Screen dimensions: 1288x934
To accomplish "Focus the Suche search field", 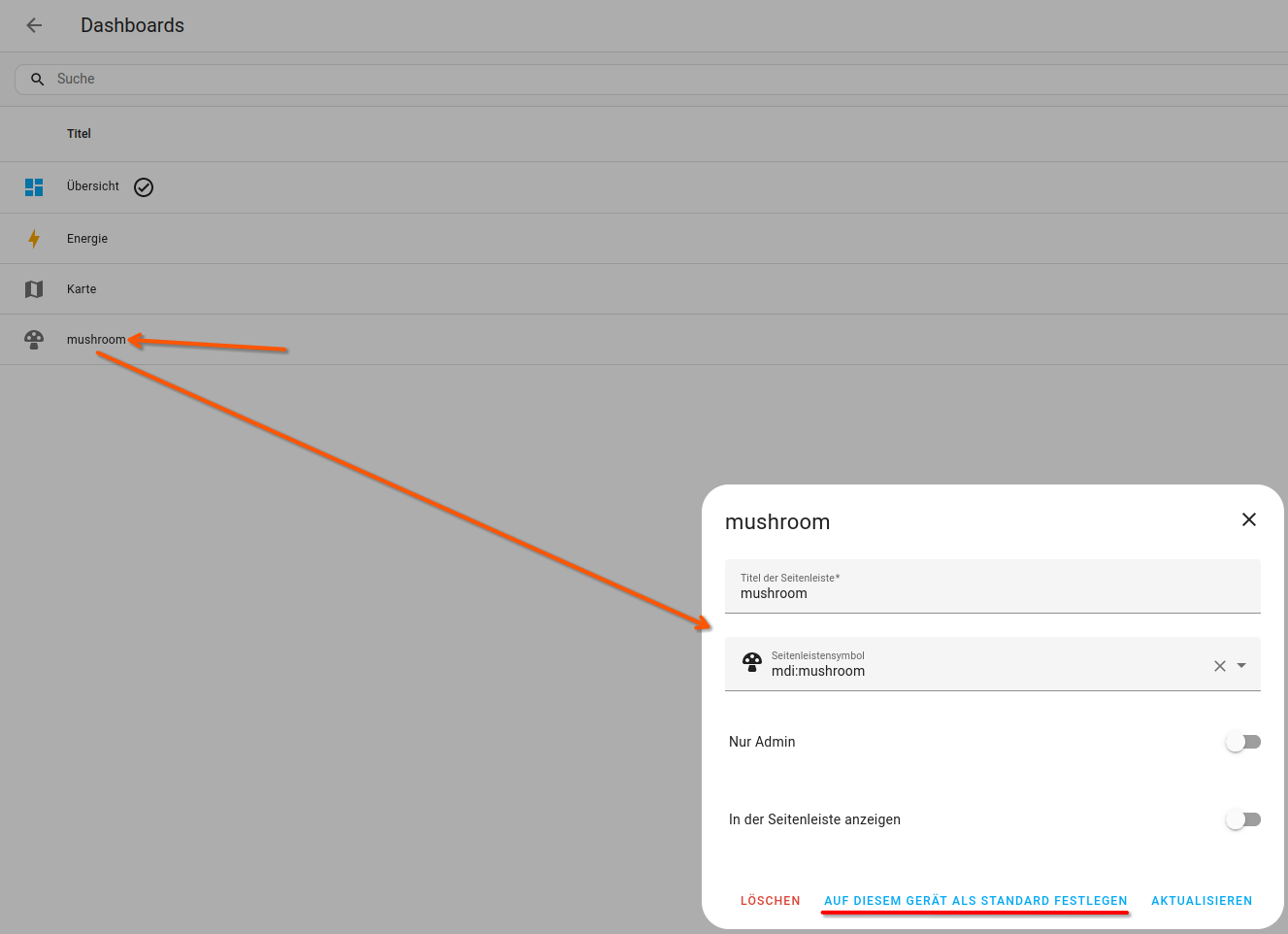I will click(651, 80).
